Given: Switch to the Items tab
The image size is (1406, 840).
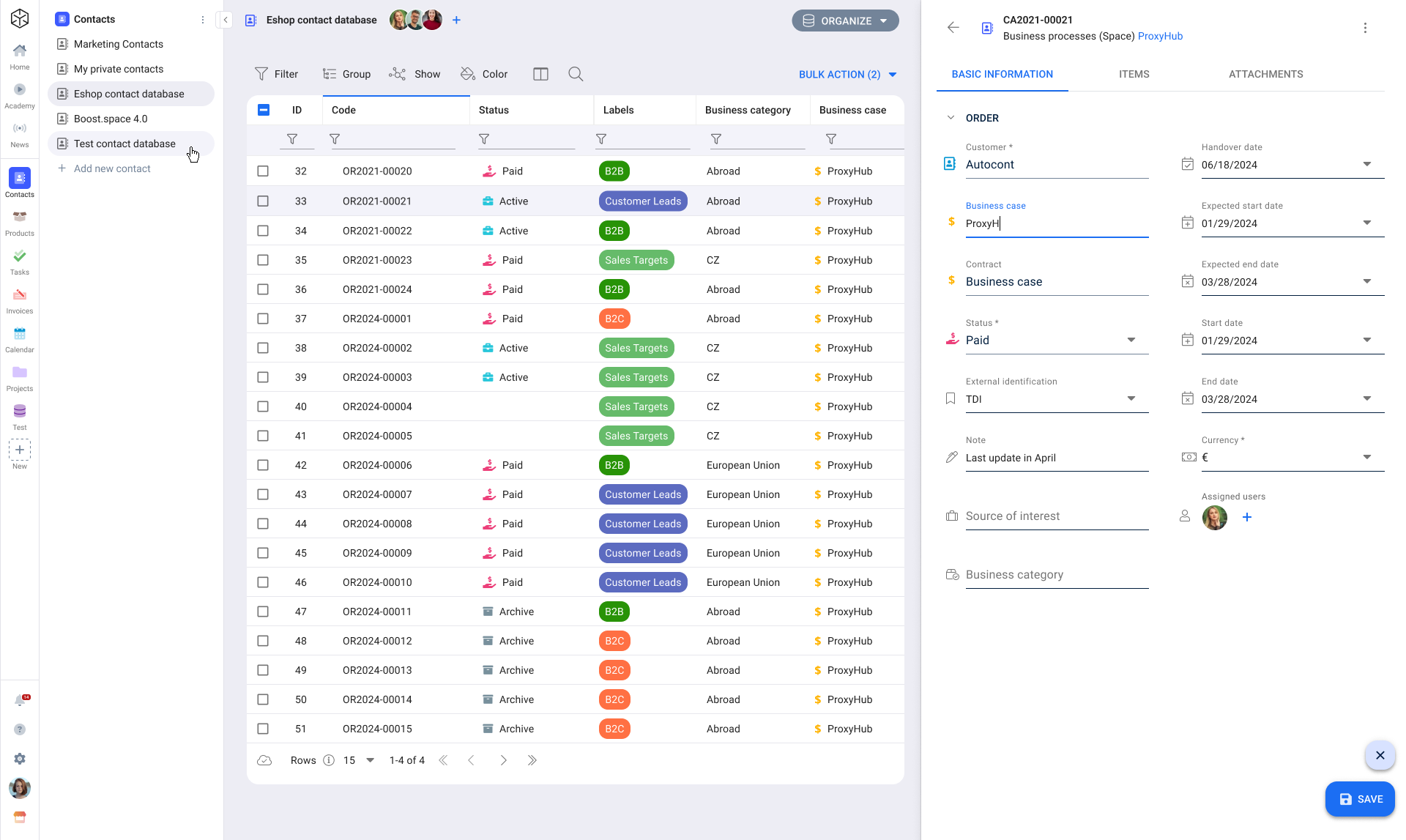Looking at the screenshot, I should (x=1134, y=73).
